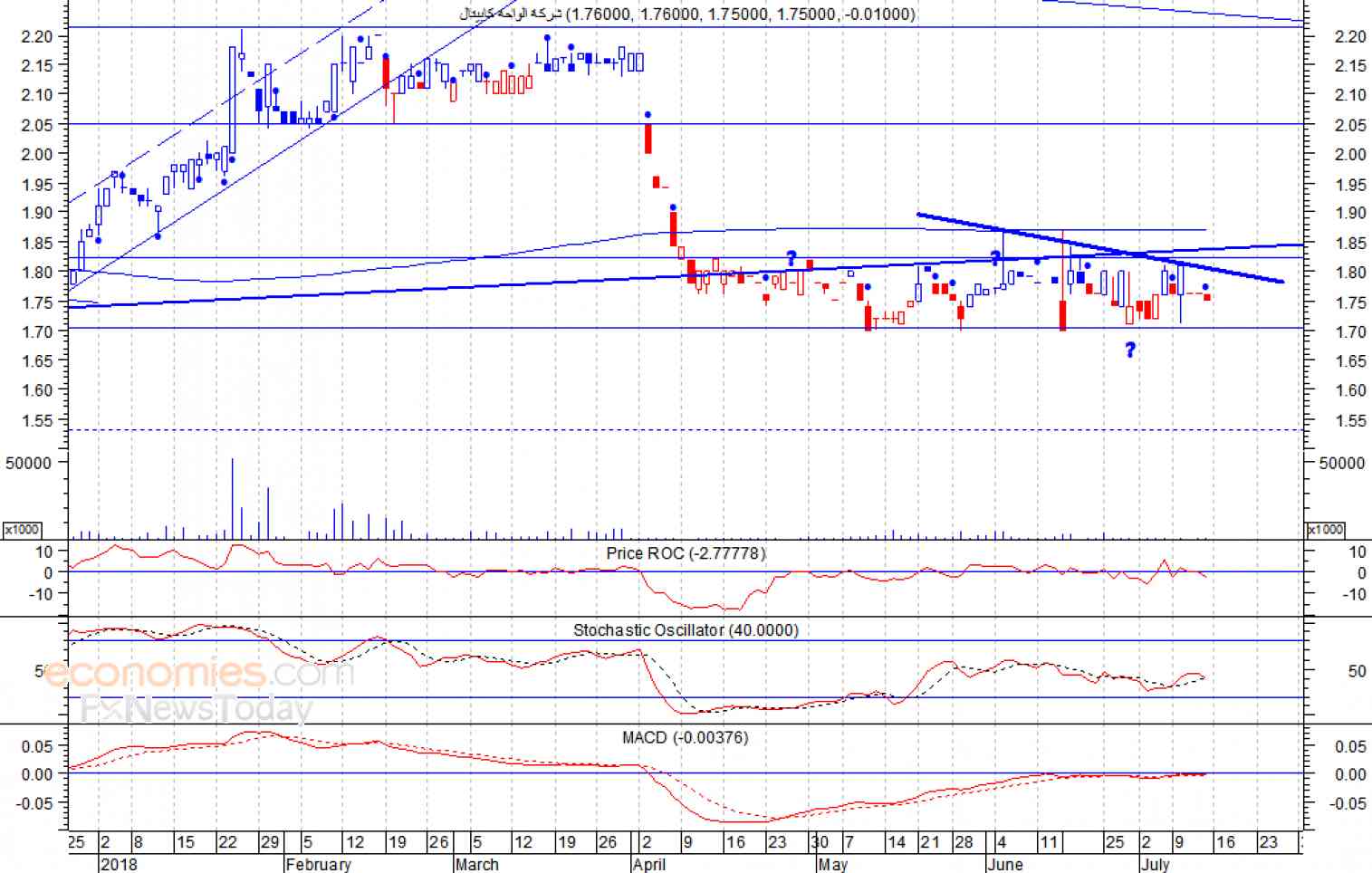
Task: Select the 50000 volume label on left axis
Action: (28, 463)
